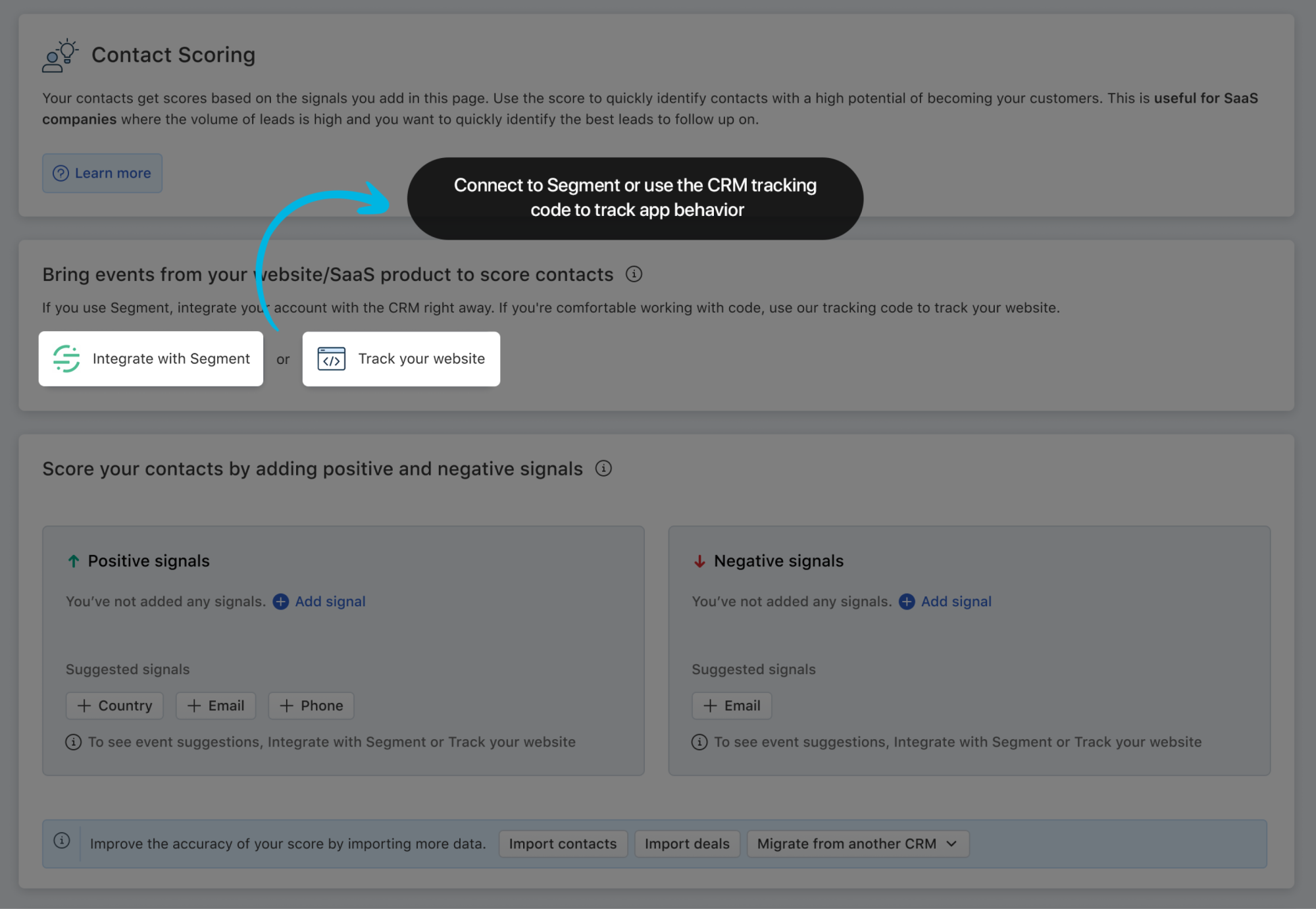Screen dimensions: 1316x909
Task: Click the green up arrow beside Positive signals
Action: [73, 561]
